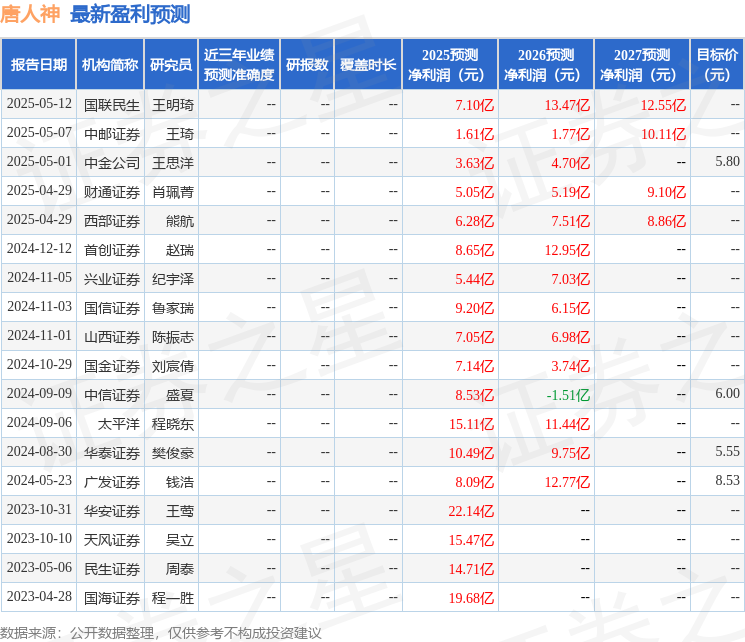Viewport: 745px width, 642px height.
Task: Click the 目标价 column header
Action: 717,64
